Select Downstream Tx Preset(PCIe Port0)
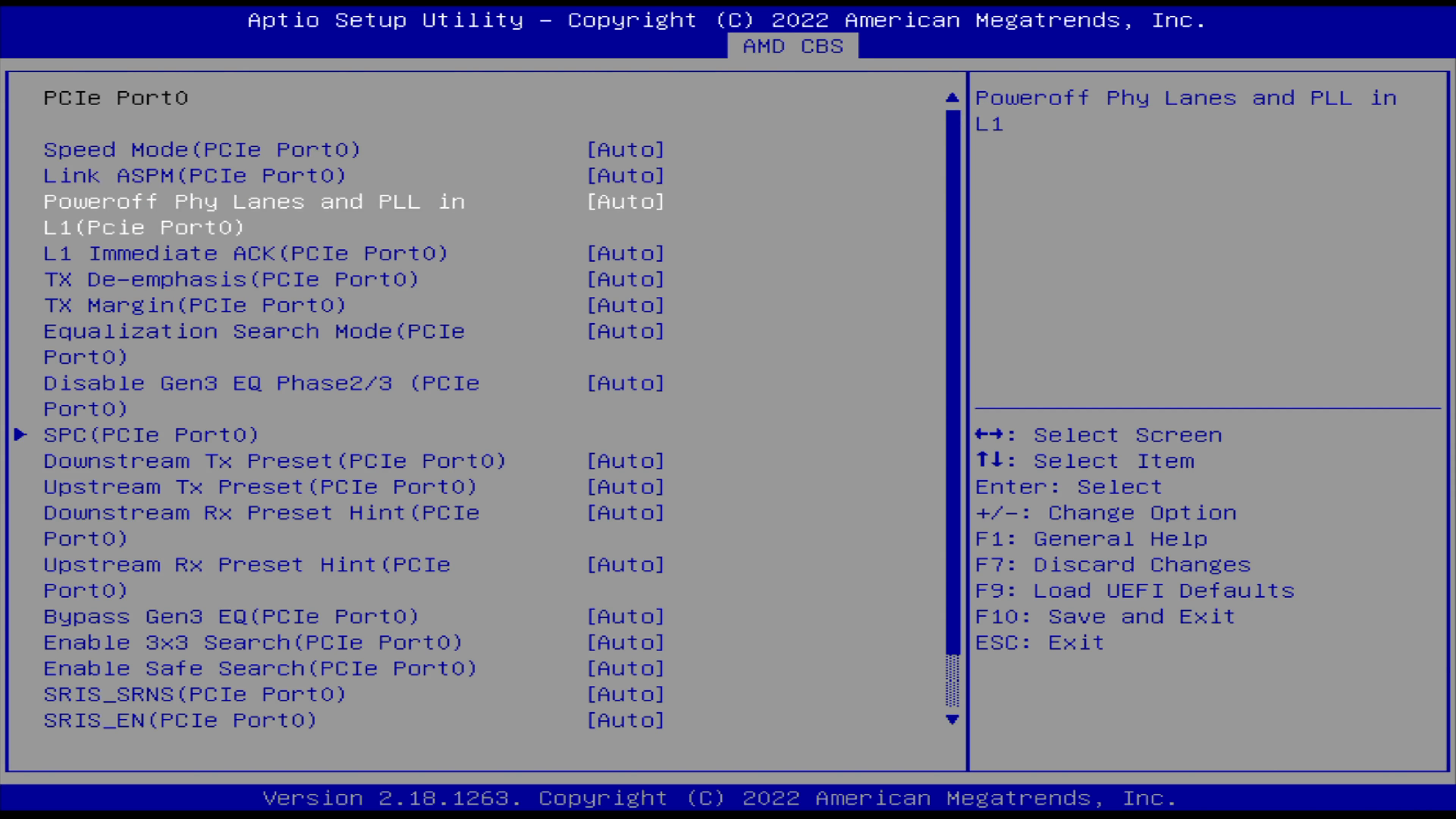The width and height of the screenshot is (1456, 819). [275, 461]
